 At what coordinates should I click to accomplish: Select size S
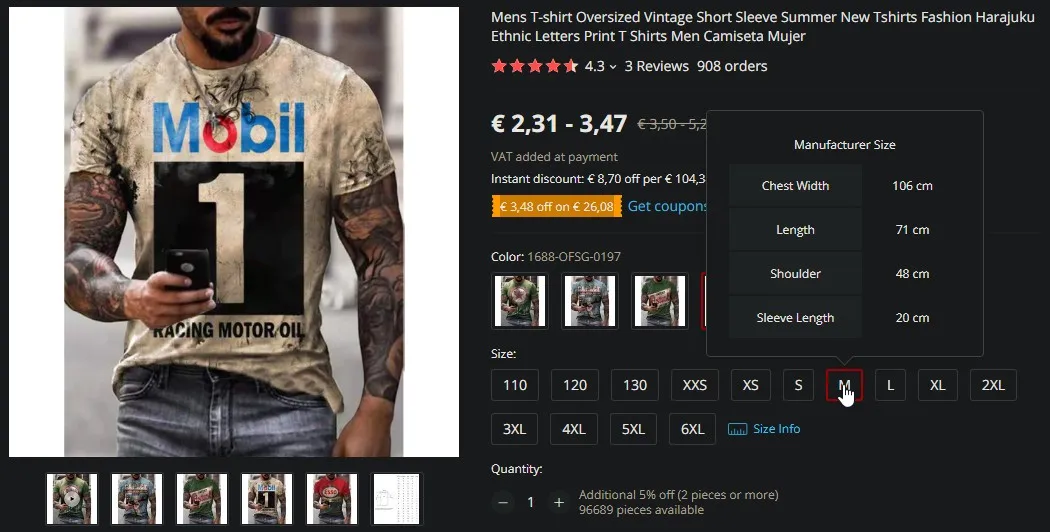click(x=798, y=385)
